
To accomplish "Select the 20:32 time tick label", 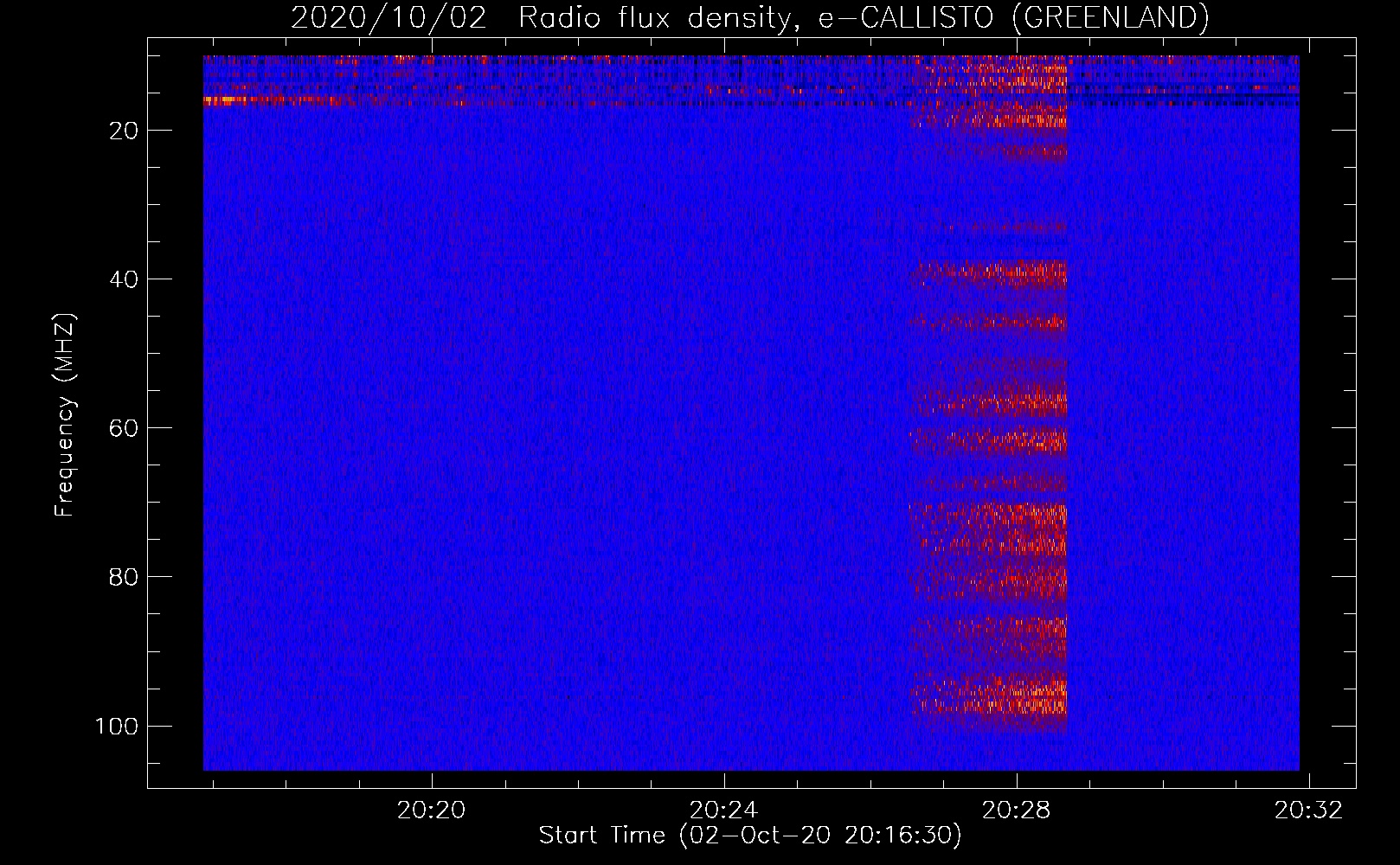I will (x=1309, y=810).
